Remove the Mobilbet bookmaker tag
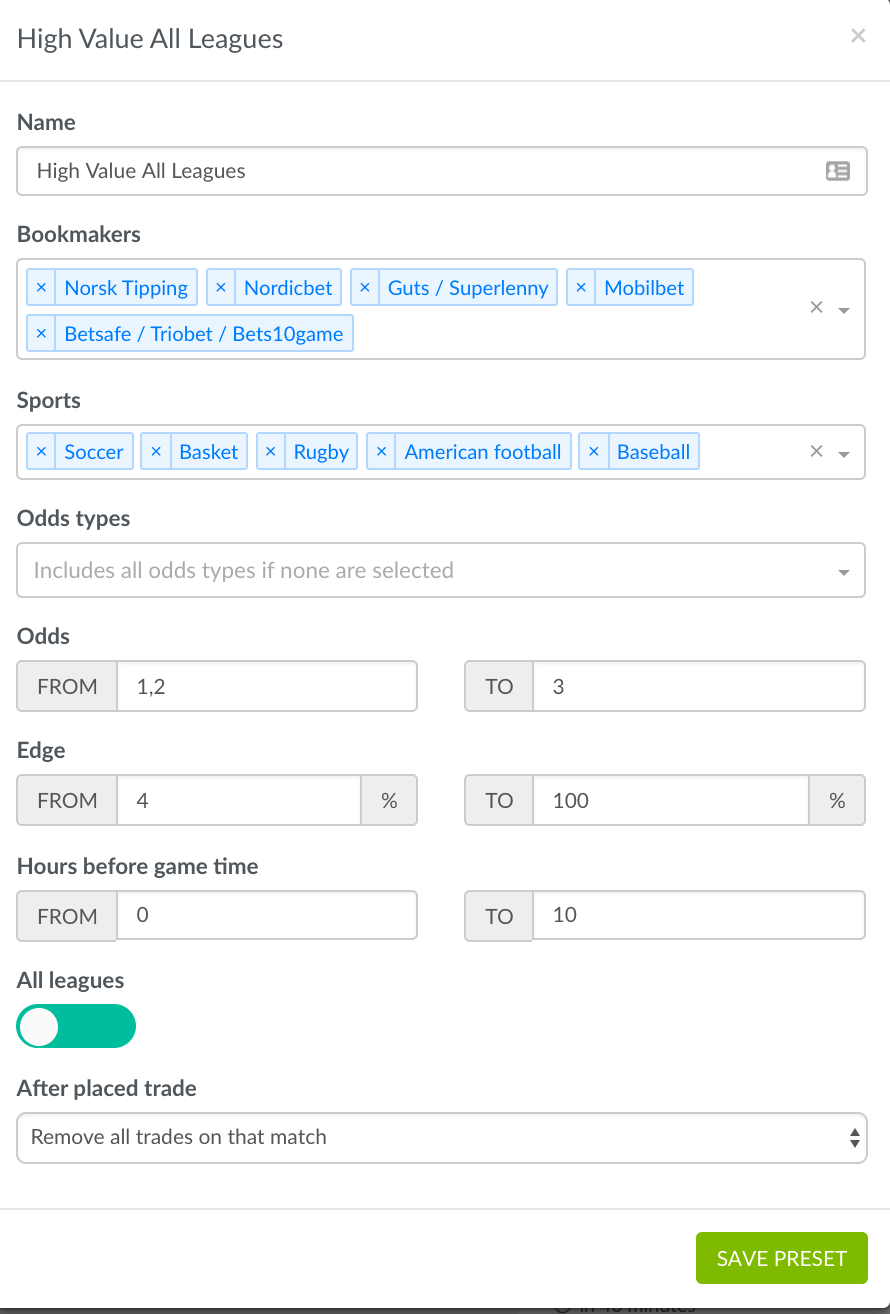 point(581,288)
